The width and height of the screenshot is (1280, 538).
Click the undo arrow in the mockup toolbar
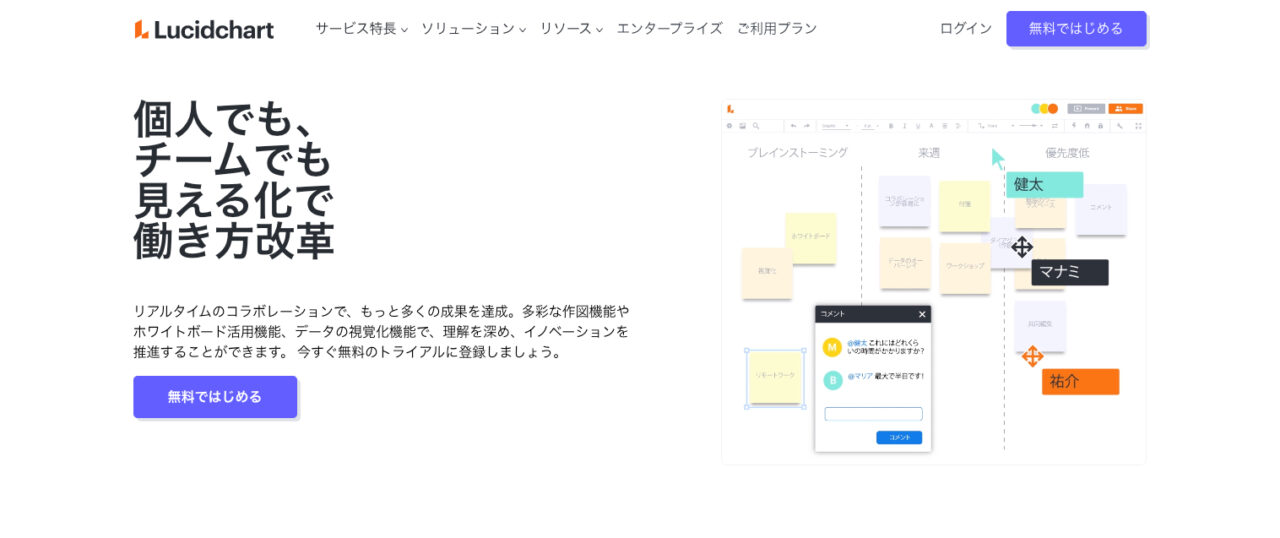(x=793, y=126)
